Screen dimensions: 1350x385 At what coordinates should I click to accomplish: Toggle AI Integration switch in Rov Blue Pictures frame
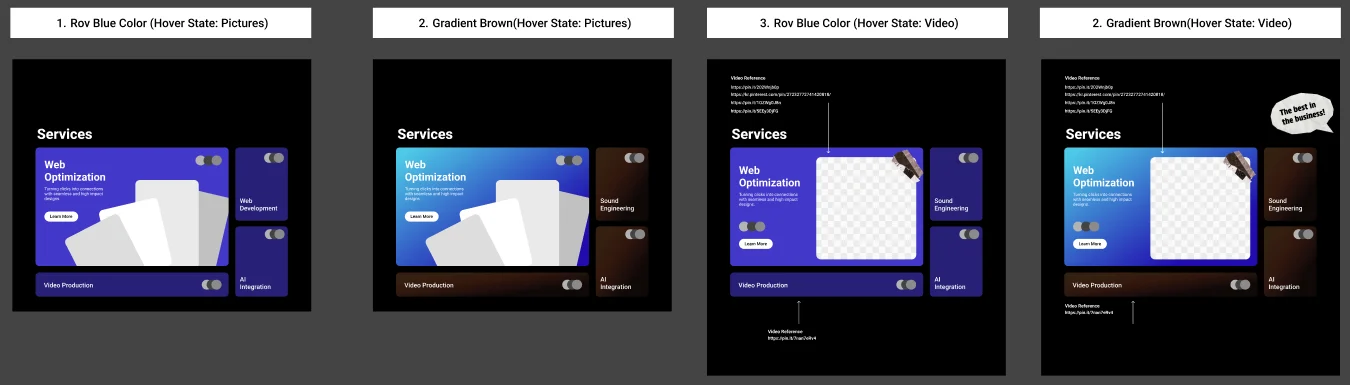pyautogui.click(x=274, y=234)
